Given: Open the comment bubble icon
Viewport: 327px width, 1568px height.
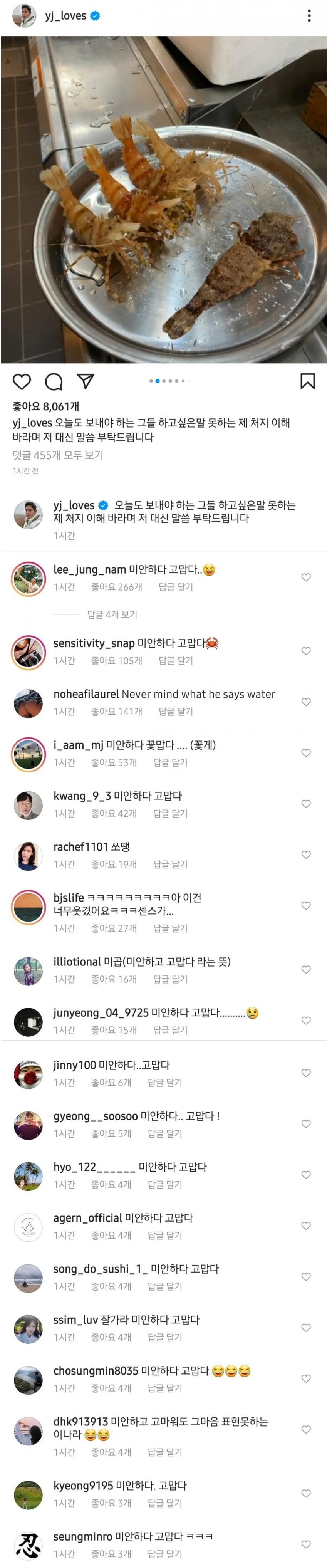Looking at the screenshot, I should [54, 382].
